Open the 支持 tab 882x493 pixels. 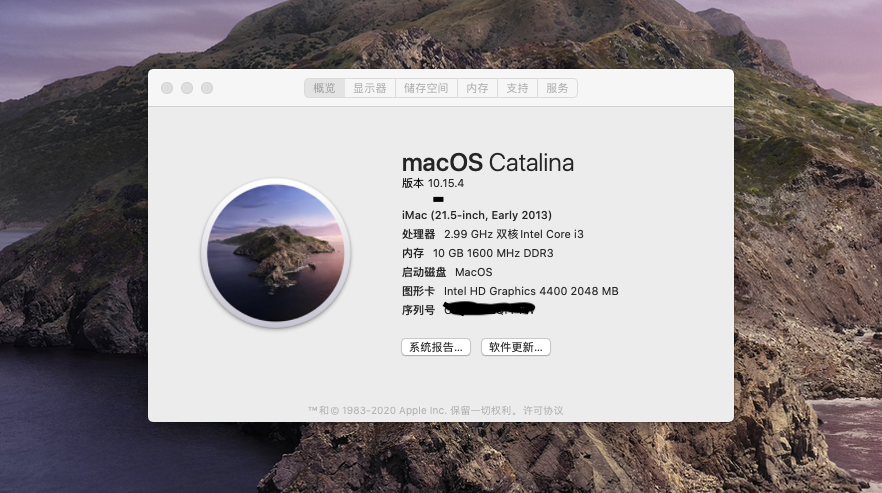517,88
